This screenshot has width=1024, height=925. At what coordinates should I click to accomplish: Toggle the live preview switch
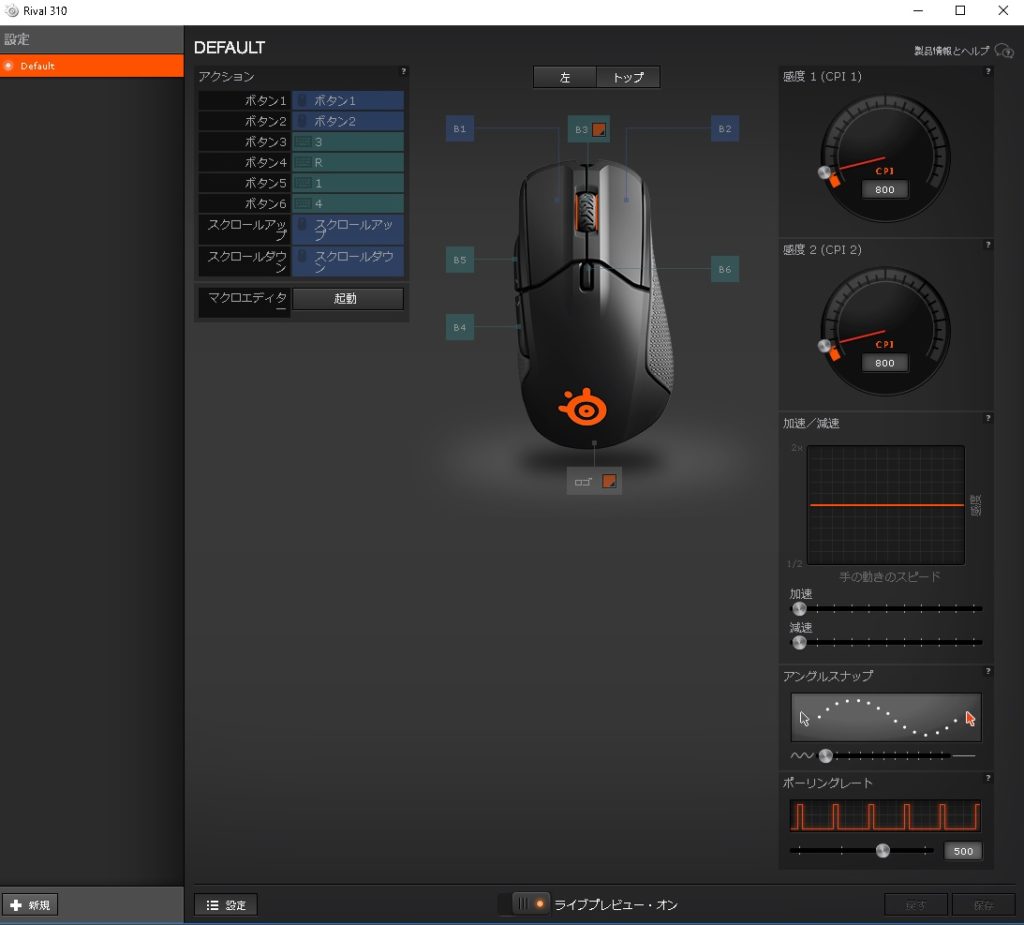pyautogui.click(x=530, y=904)
